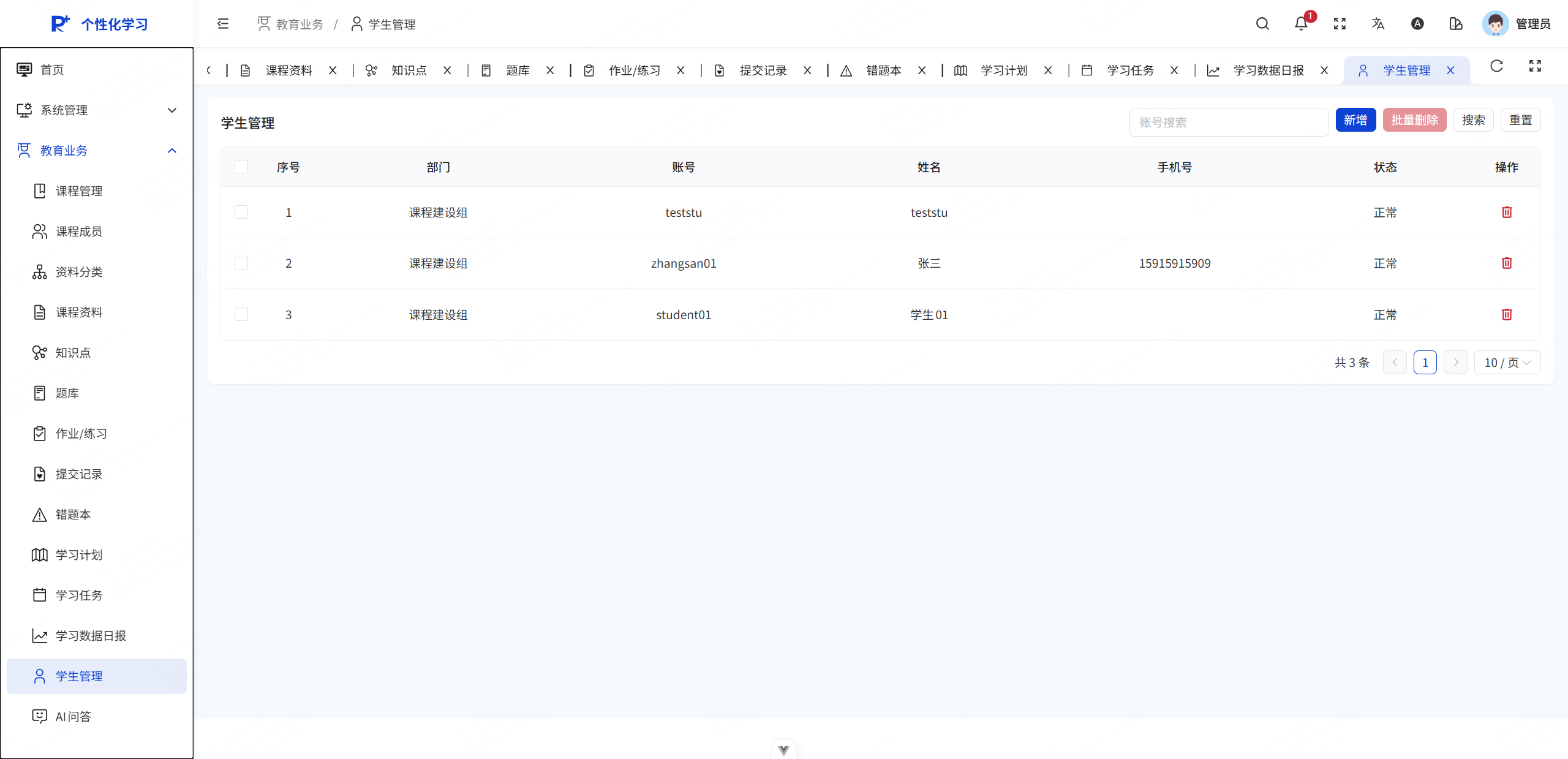Screen dimensions: 1568x759
Task: Close the 题库 tab
Action: point(550,70)
